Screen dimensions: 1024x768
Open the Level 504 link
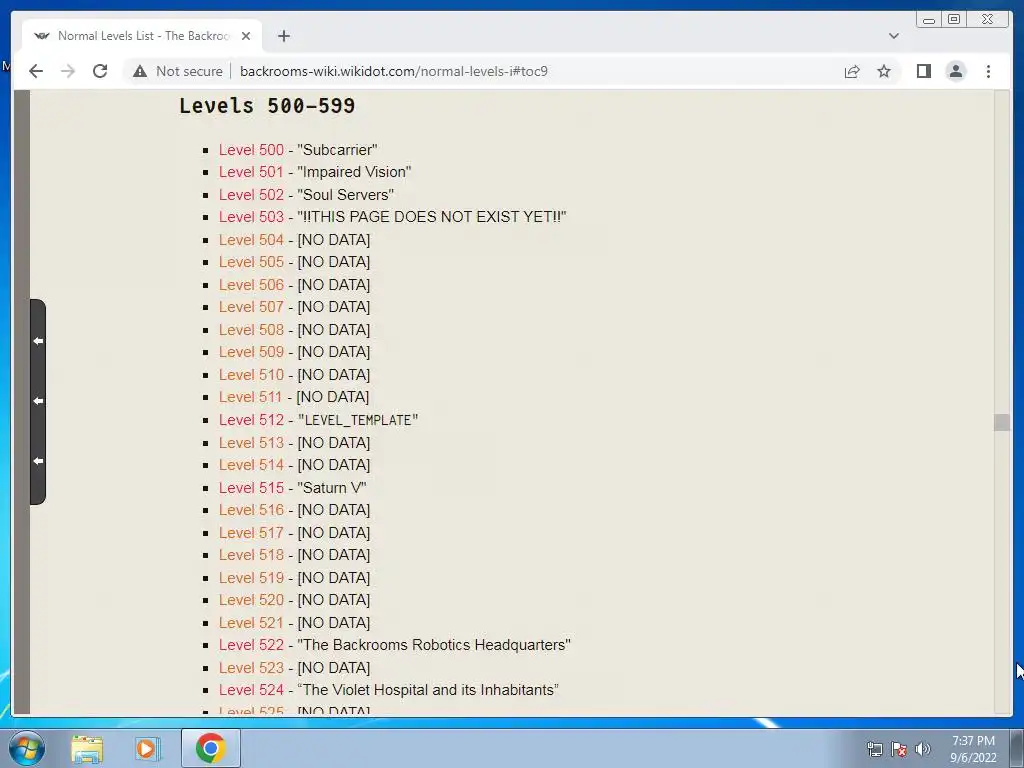[251, 240]
